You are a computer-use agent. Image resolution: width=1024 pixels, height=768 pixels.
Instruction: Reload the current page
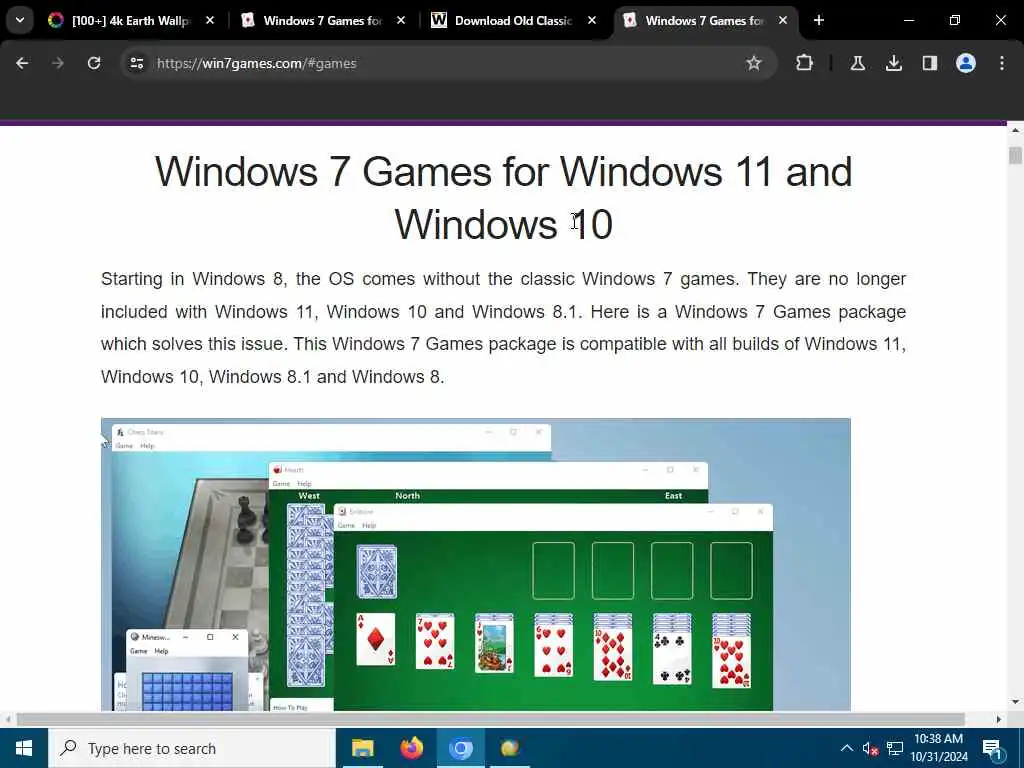94,63
